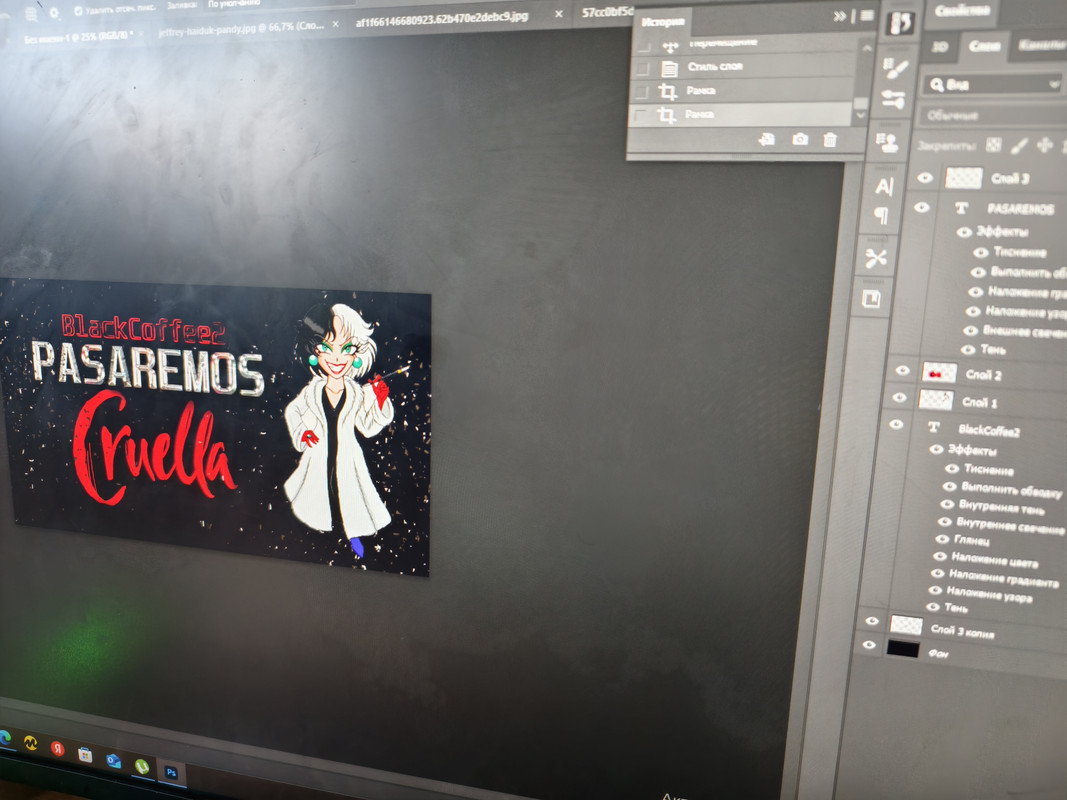The height and width of the screenshot is (800, 1067).
Task: Click the Слой 2 layer thumbnail
Action: click(x=939, y=373)
